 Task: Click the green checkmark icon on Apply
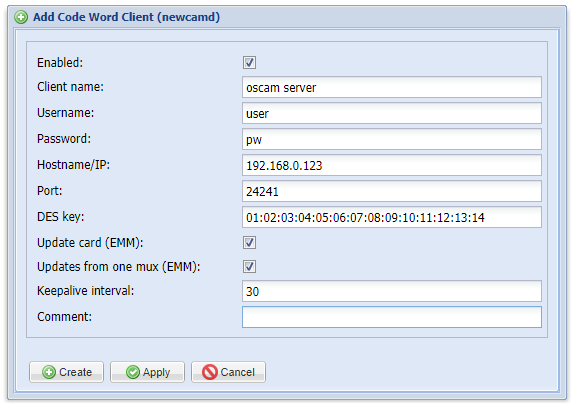point(132,372)
